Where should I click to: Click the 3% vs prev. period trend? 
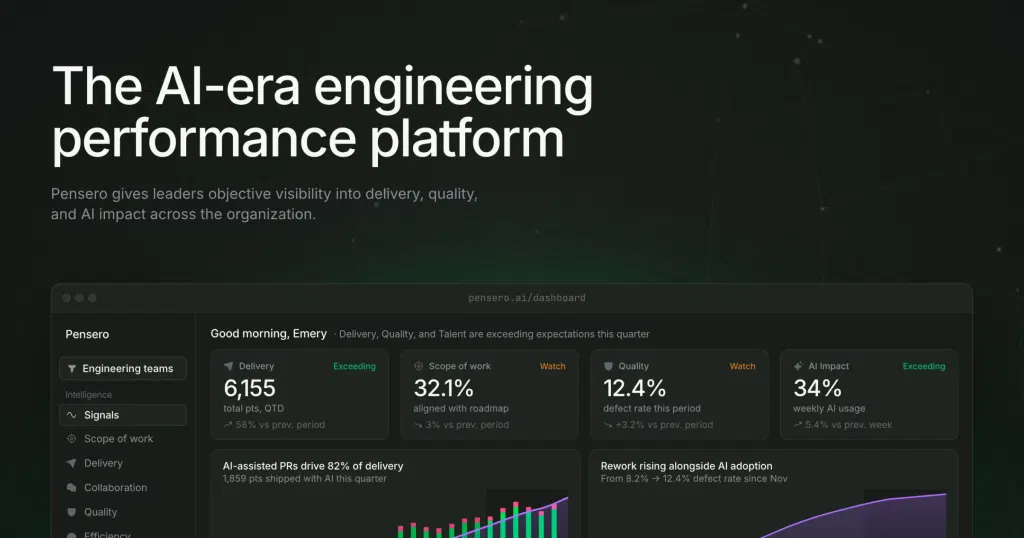click(x=461, y=424)
